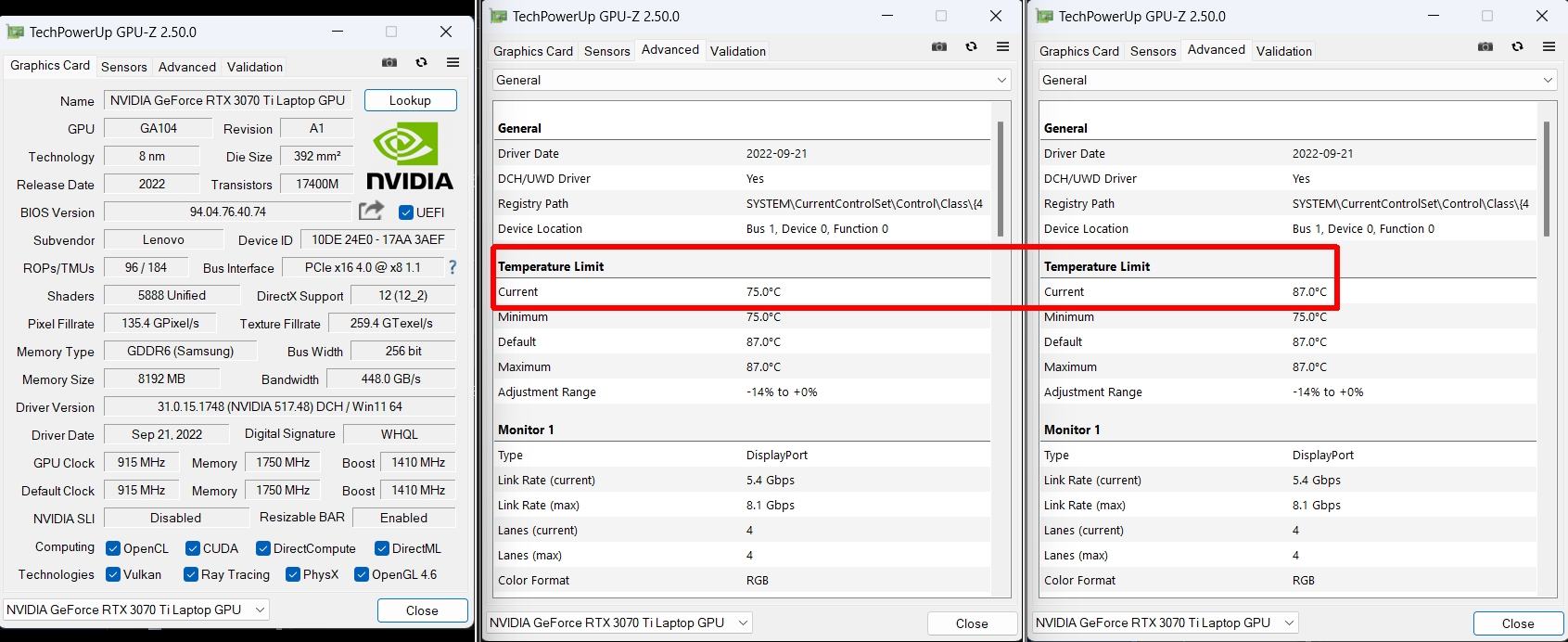Click the Device ID field
This screenshot has width=1568, height=642.
click(377, 239)
